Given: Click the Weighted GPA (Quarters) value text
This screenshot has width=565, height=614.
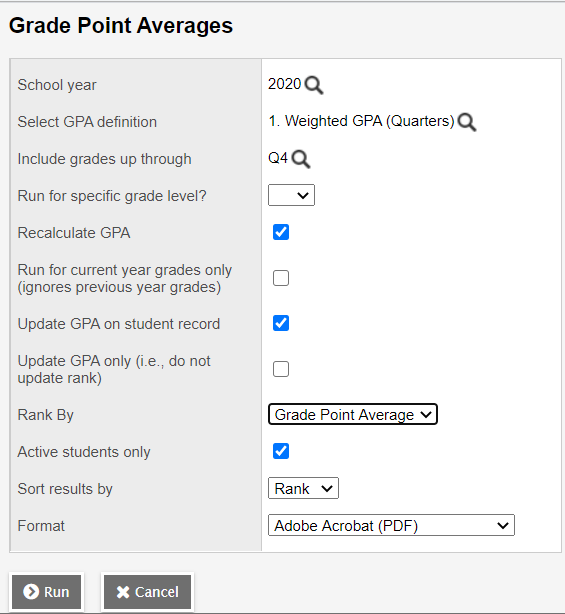Looking at the screenshot, I should pyautogui.click(x=361, y=121).
